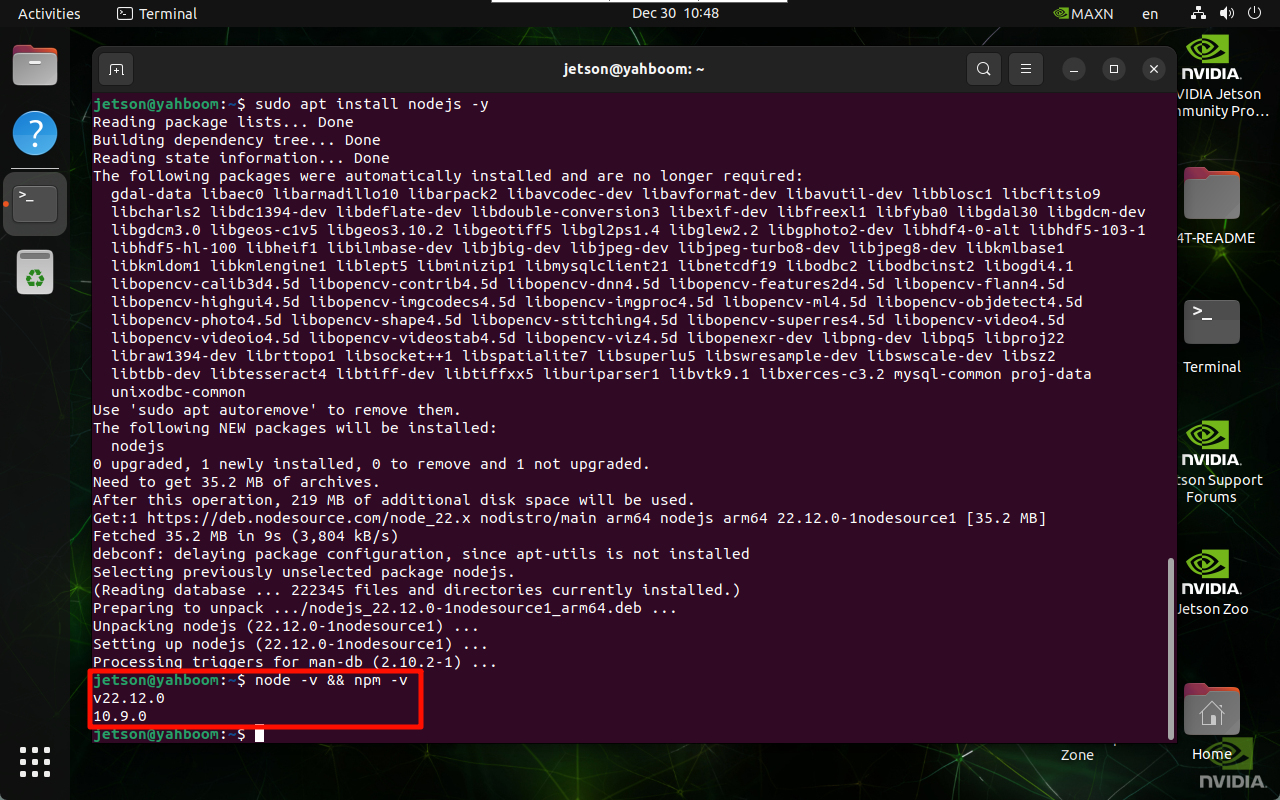Click the Terminal icon in dock
The width and height of the screenshot is (1280, 800).
point(35,203)
